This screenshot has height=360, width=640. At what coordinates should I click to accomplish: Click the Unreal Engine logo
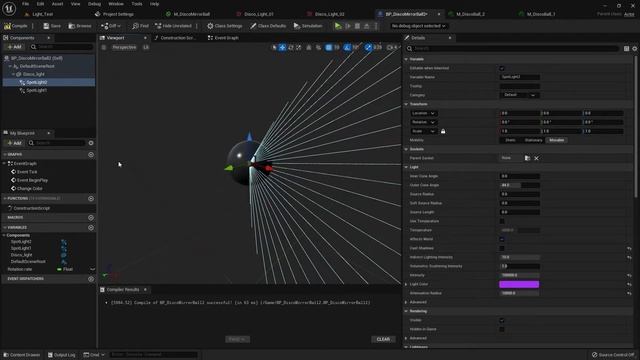(9, 8)
